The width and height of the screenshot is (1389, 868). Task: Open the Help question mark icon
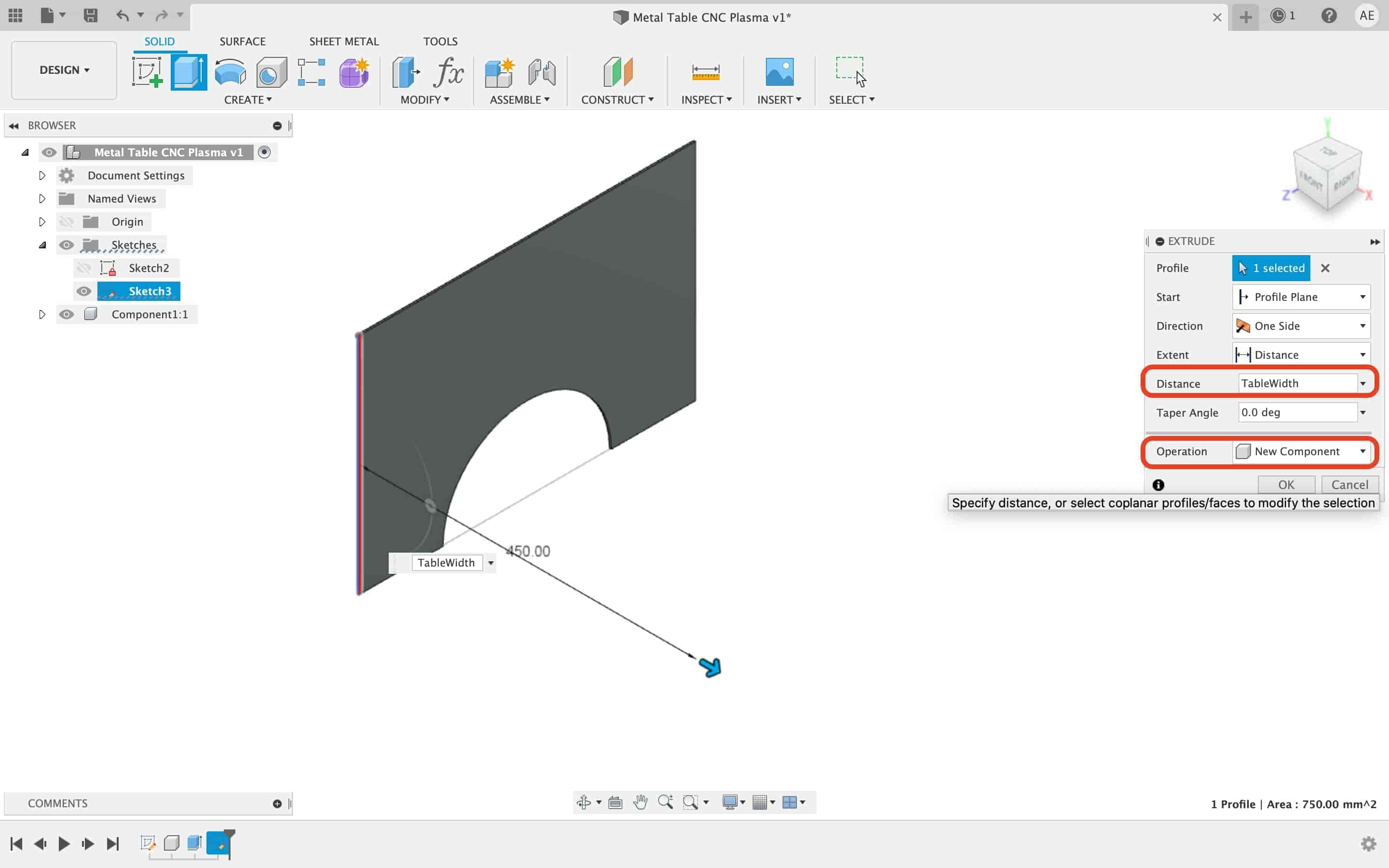(x=1329, y=15)
